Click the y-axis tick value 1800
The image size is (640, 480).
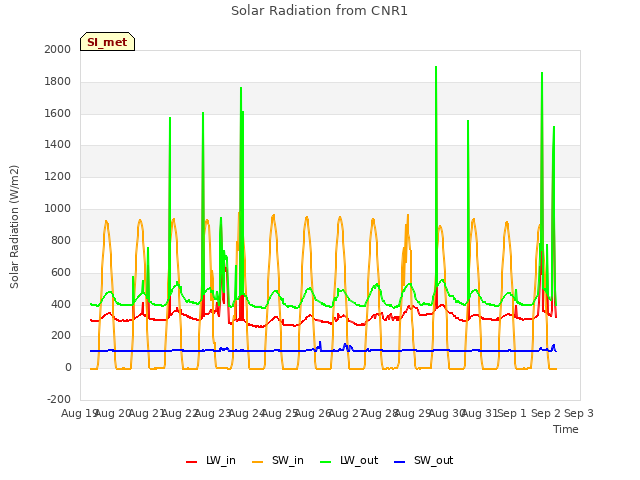tap(58, 82)
